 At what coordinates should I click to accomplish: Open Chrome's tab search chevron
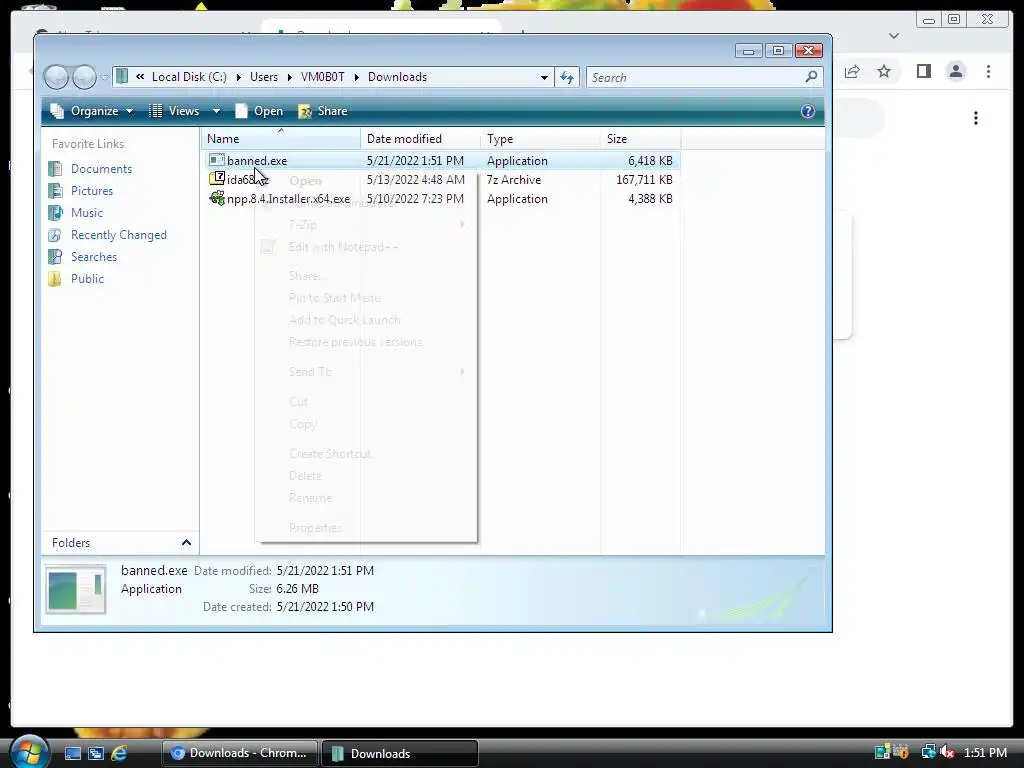point(894,36)
